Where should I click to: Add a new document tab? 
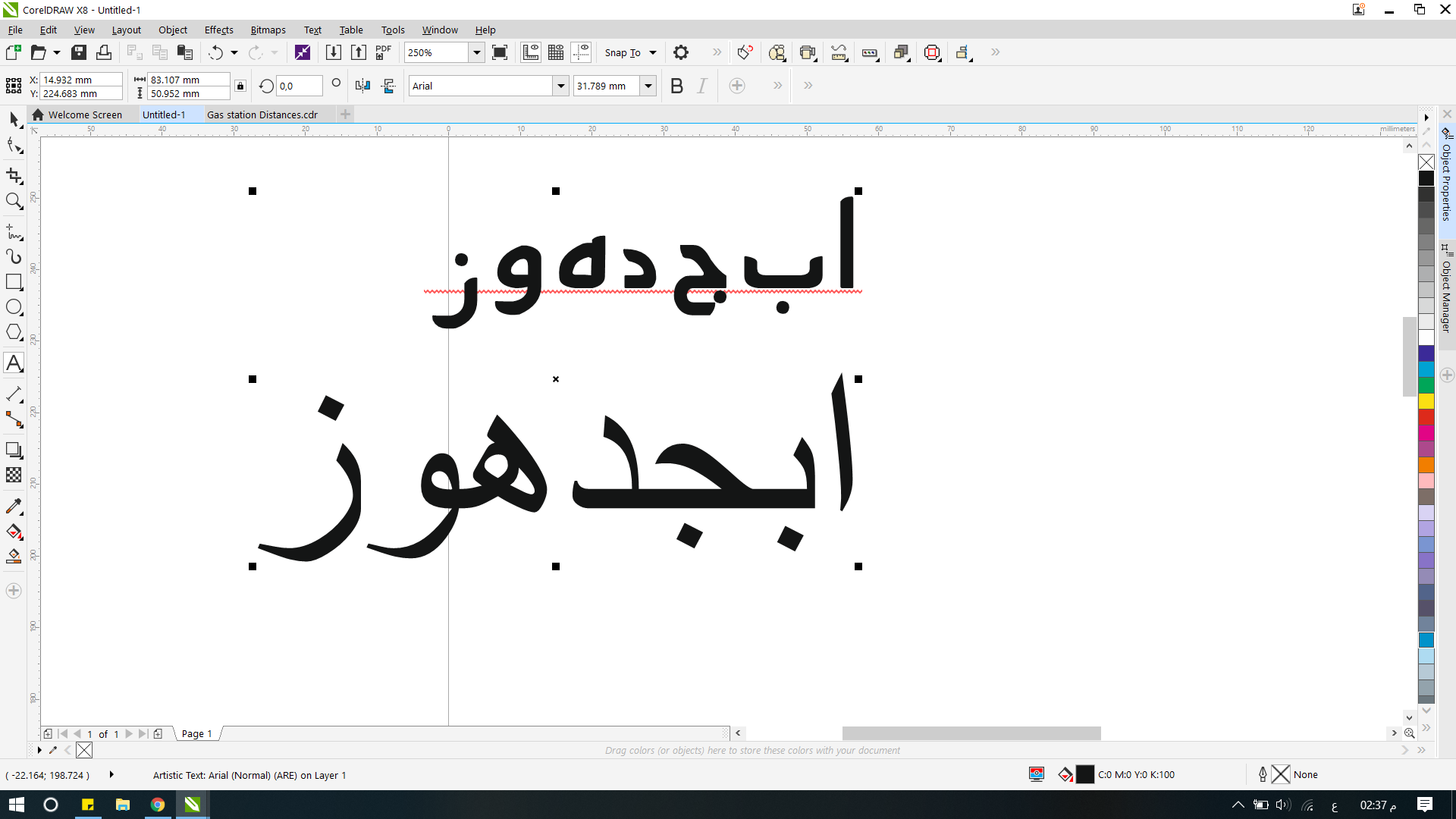click(x=345, y=115)
